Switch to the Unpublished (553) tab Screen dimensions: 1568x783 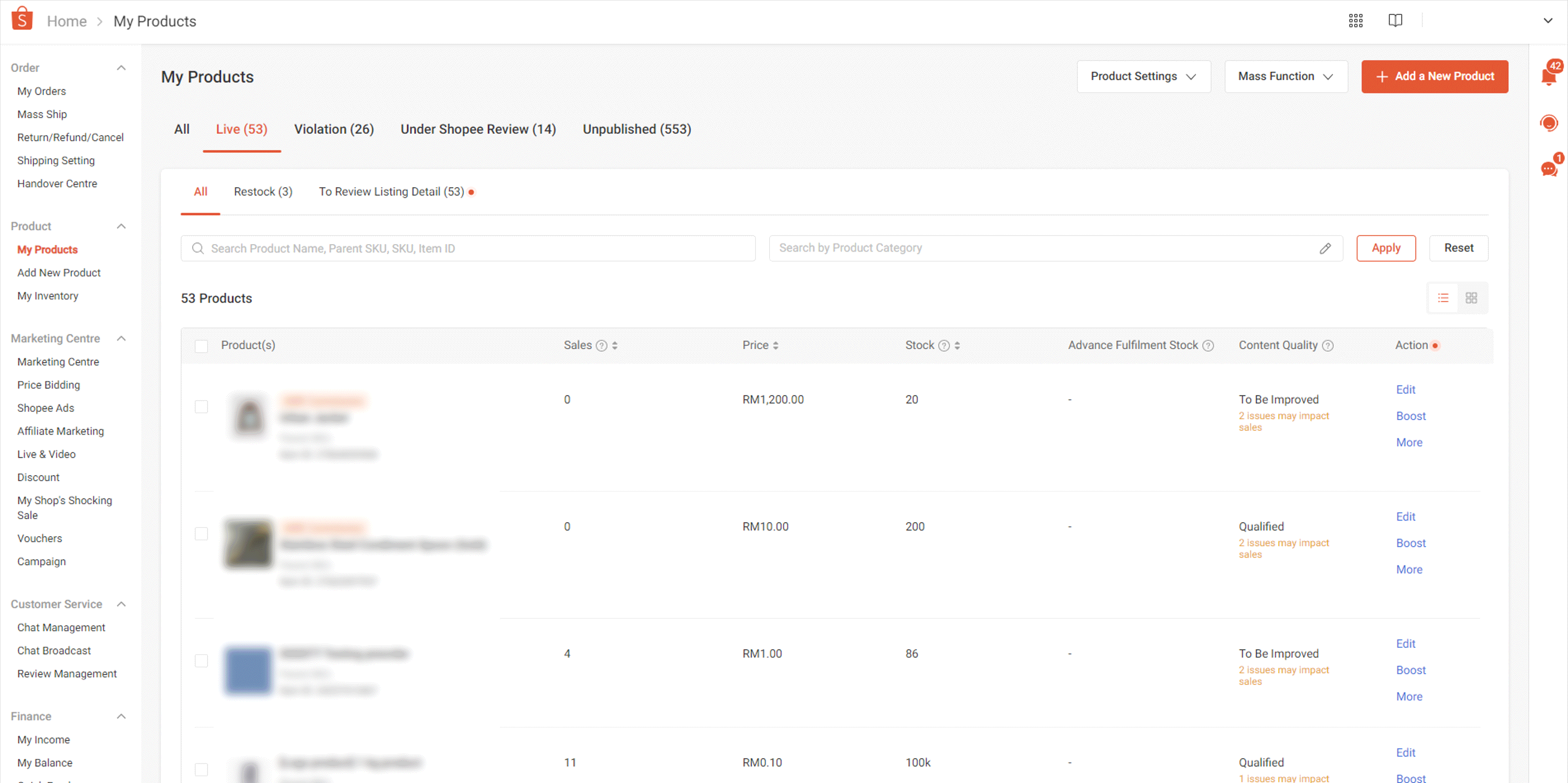637,129
